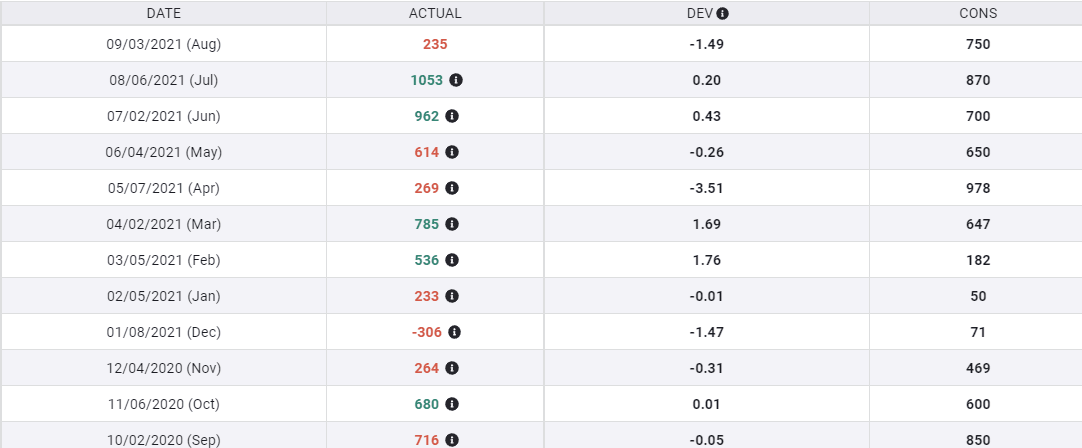Show info for the 716 September value
Image resolution: width=1082 pixels, height=448 pixels.
coord(452,440)
